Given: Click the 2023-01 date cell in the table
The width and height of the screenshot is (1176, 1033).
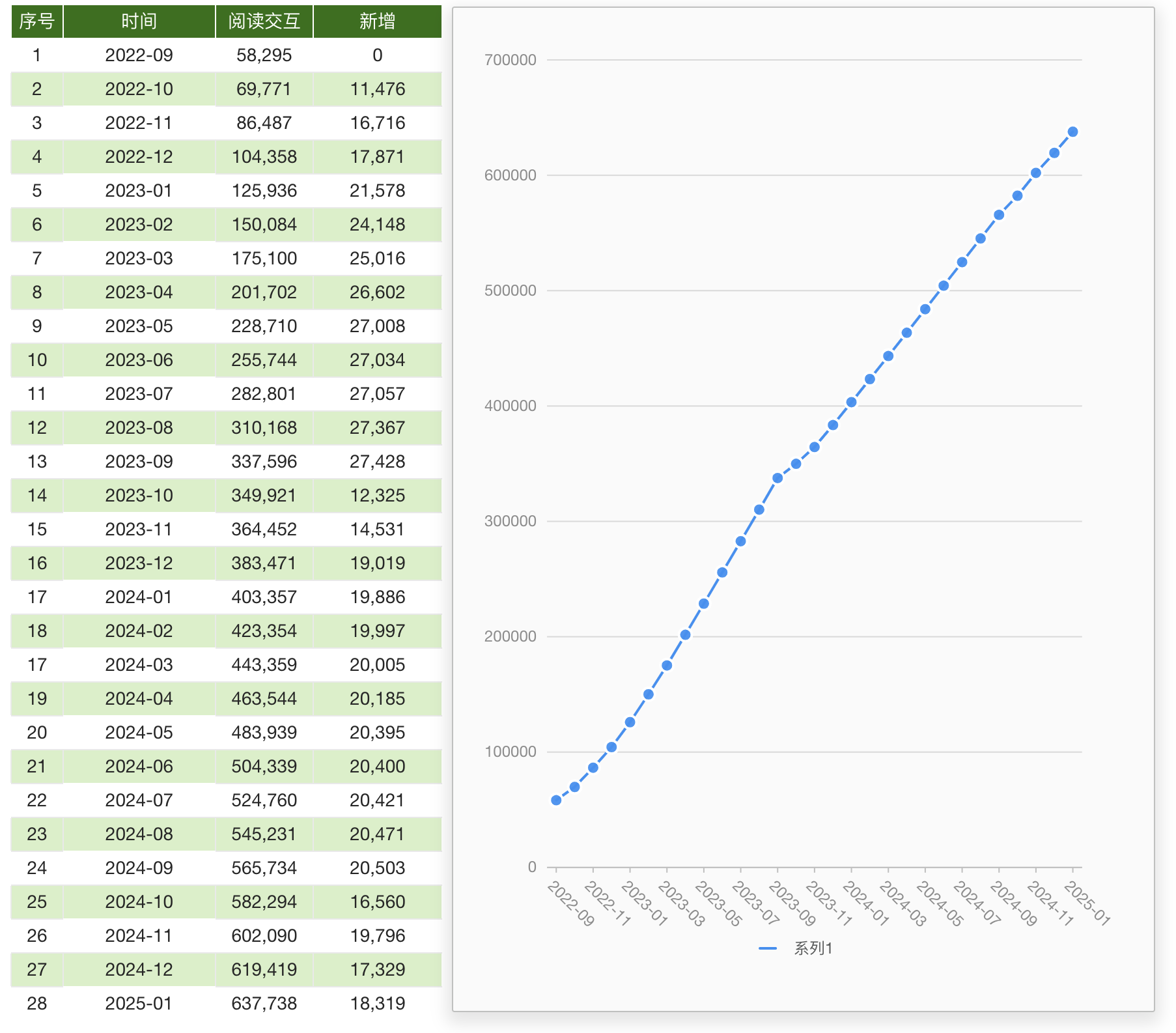Looking at the screenshot, I should (139, 191).
